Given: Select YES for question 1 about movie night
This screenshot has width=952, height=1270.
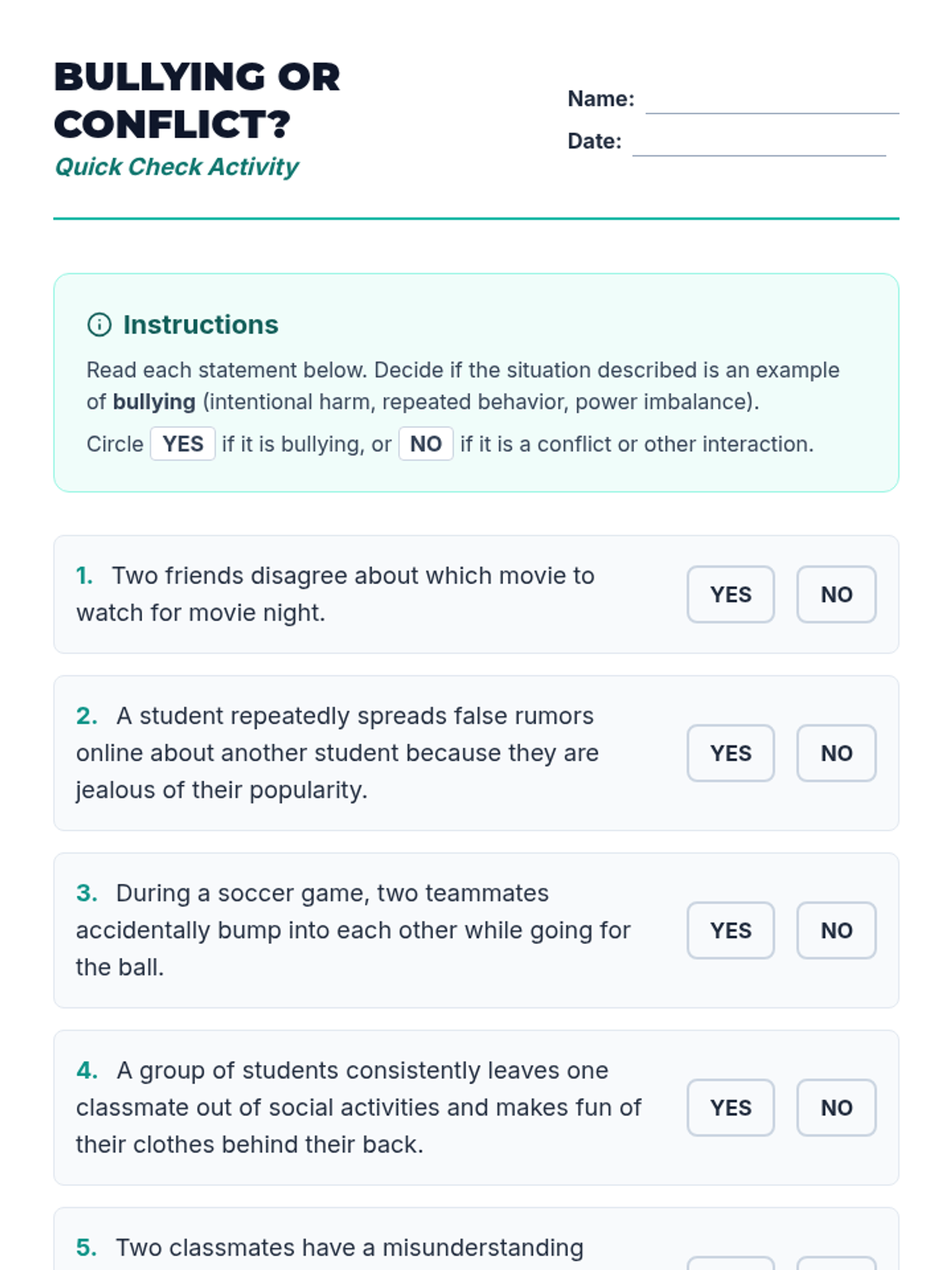Looking at the screenshot, I should [730, 595].
